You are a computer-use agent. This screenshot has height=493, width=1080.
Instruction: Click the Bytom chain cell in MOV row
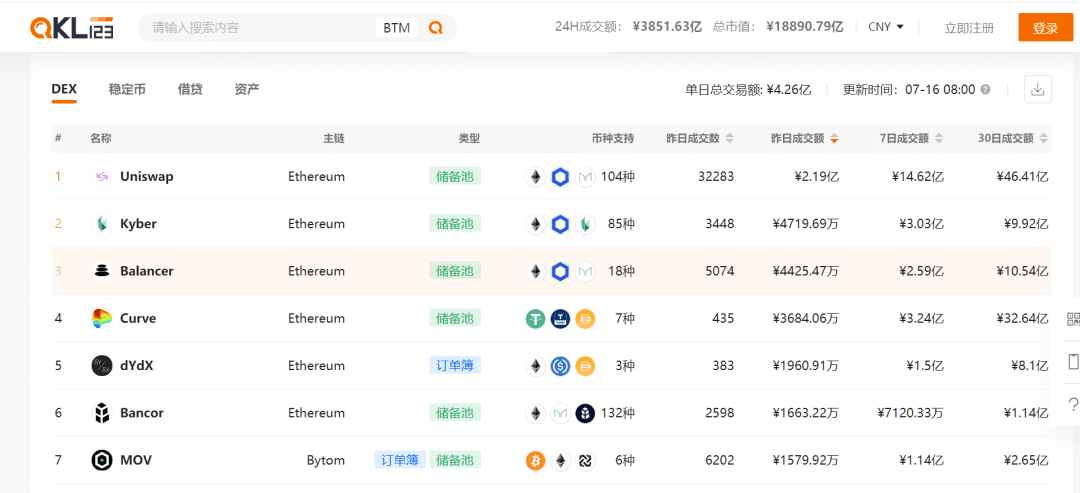tap(326, 460)
